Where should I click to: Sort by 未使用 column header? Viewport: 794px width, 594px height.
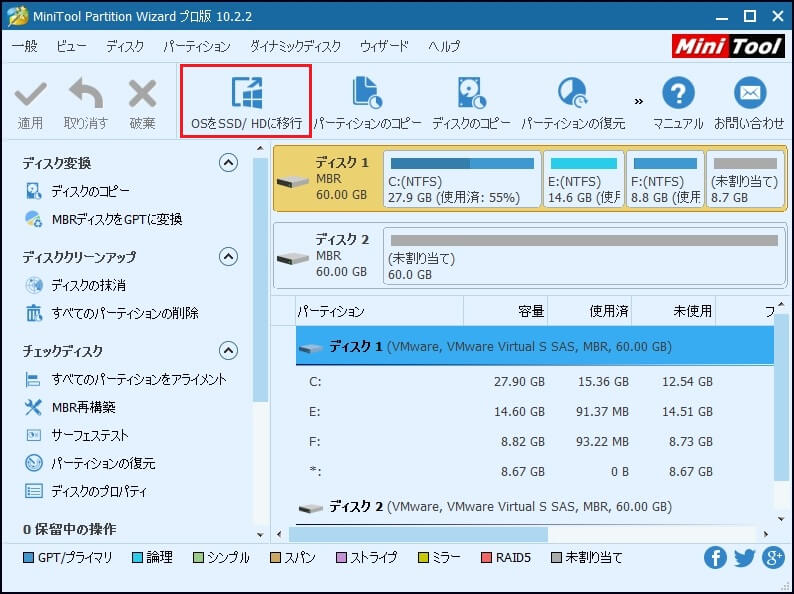pos(673,311)
